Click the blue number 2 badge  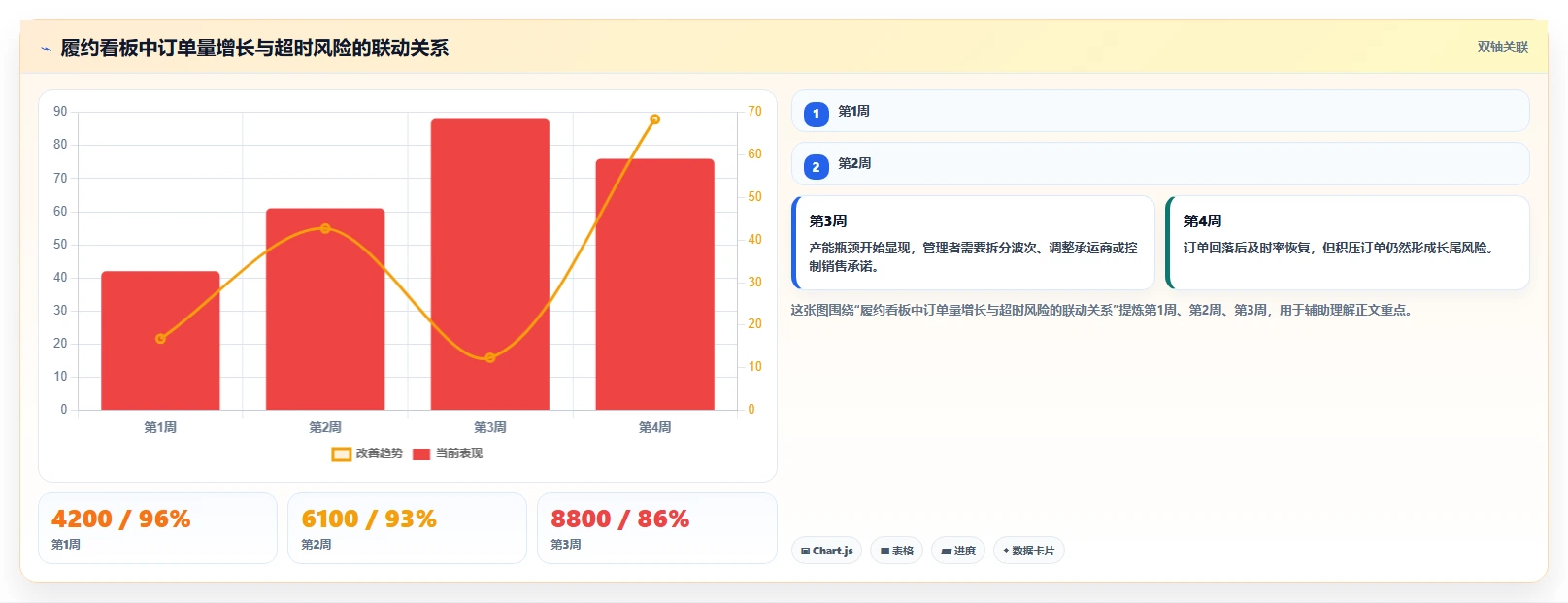click(816, 167)
